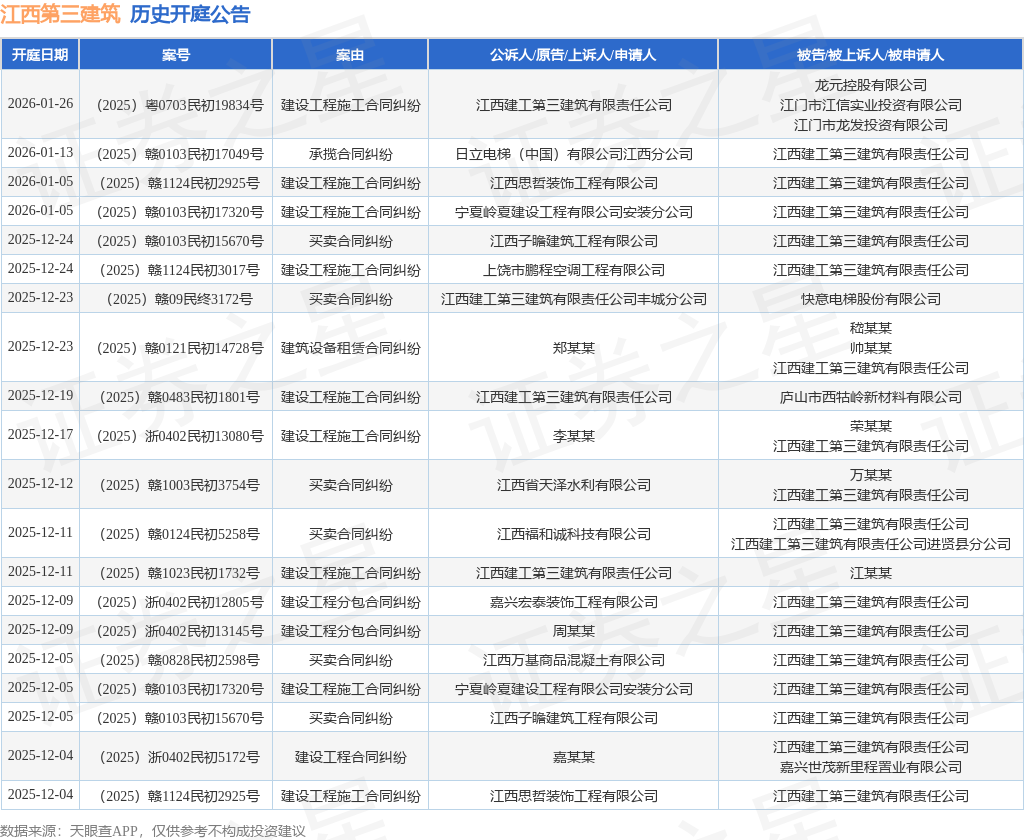This screenshot has height=840, width=1024.
Task: Click plaintiff 江西福和诚科技有限公司
Action: (x=573, y=534)
